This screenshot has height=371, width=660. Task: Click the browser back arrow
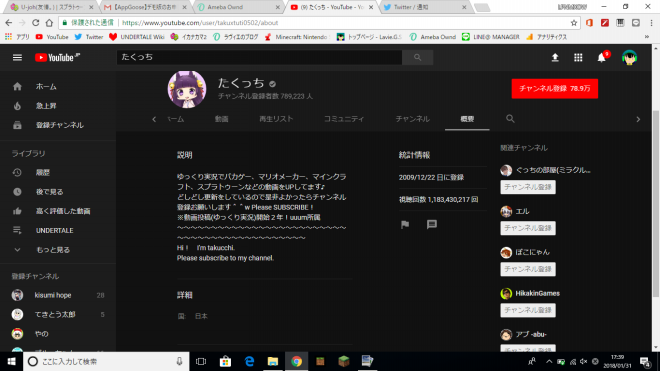pos(8,23)
